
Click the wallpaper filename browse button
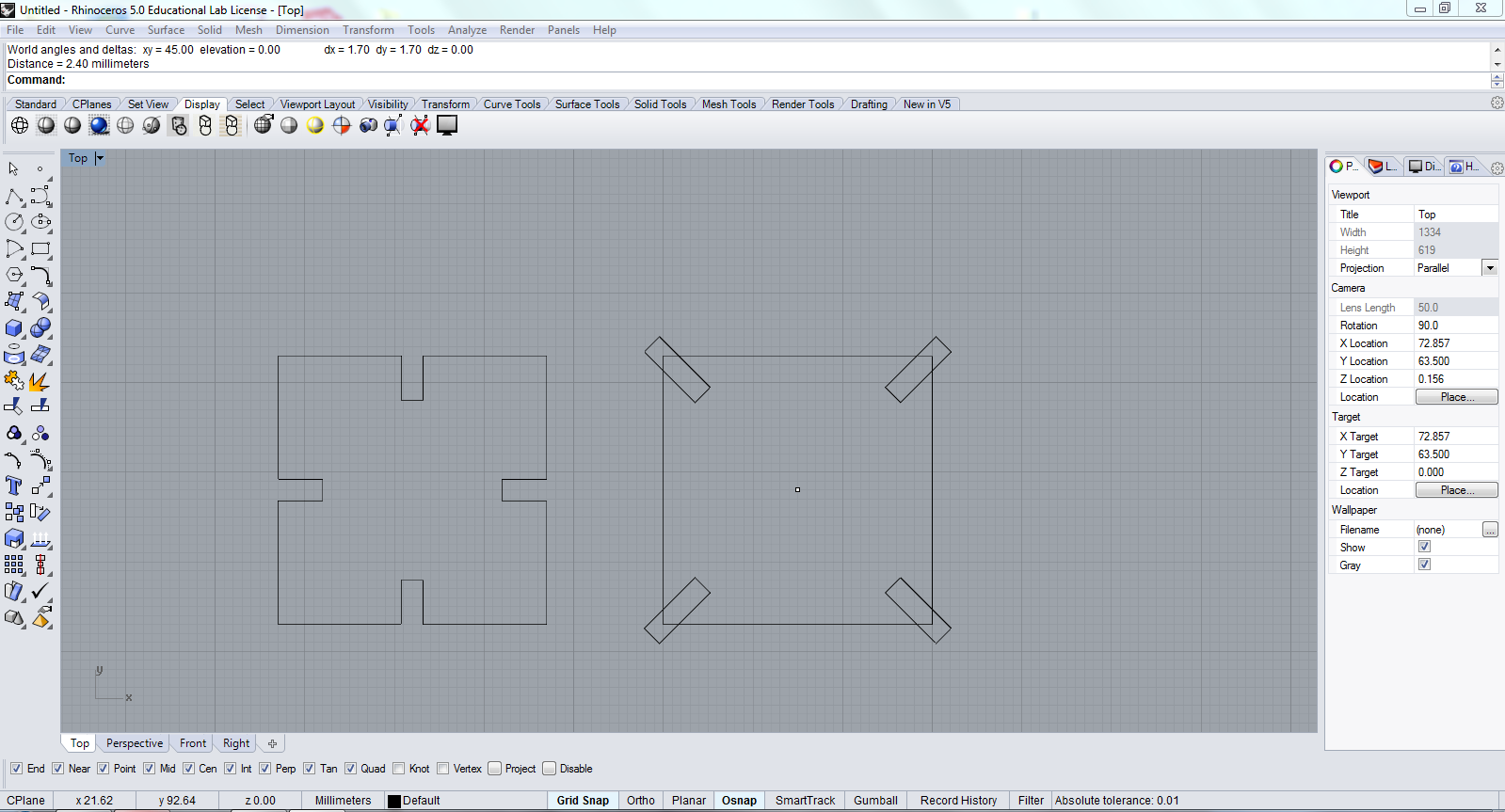(x=1490, y=530)
